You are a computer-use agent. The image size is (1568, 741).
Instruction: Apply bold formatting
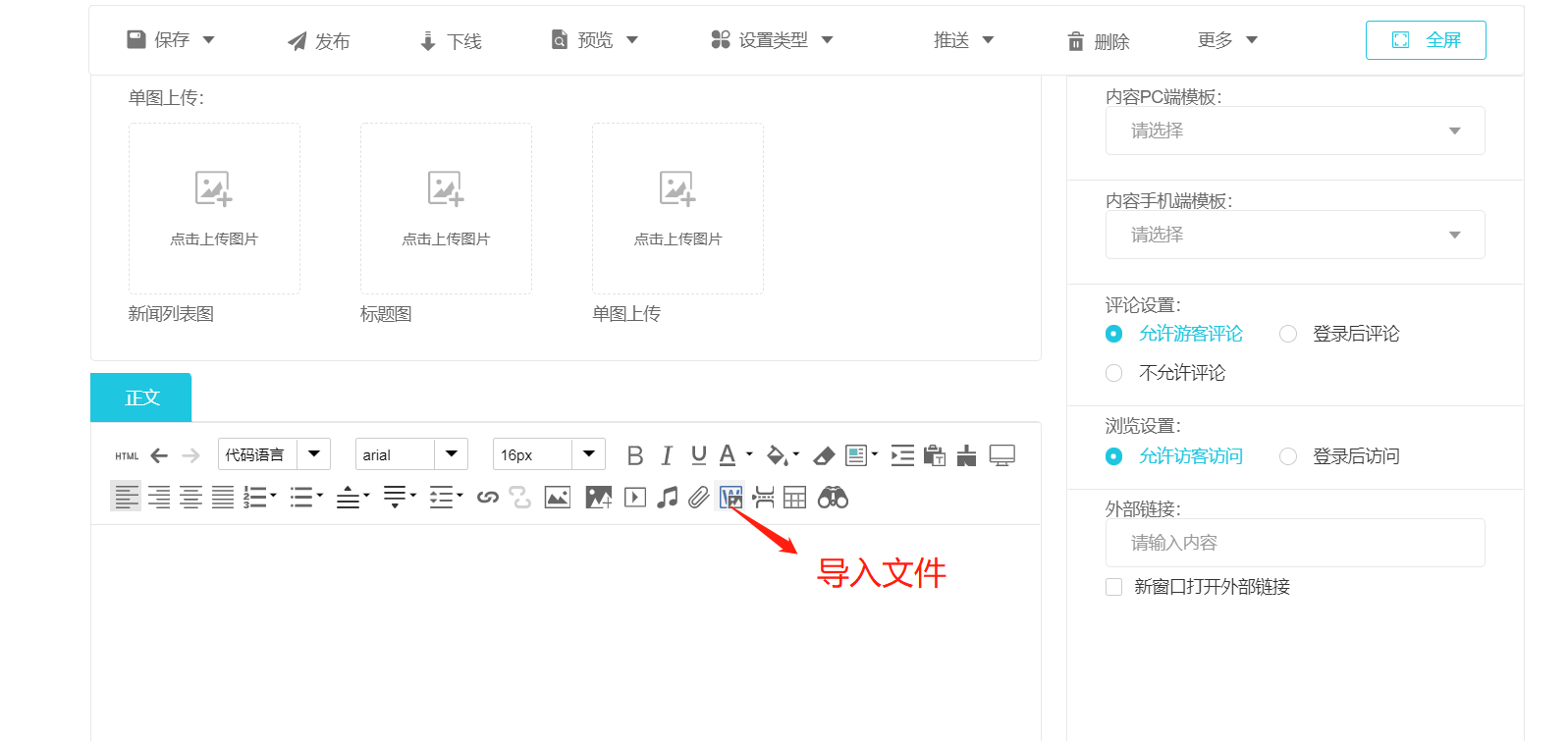tap(635, 455)
